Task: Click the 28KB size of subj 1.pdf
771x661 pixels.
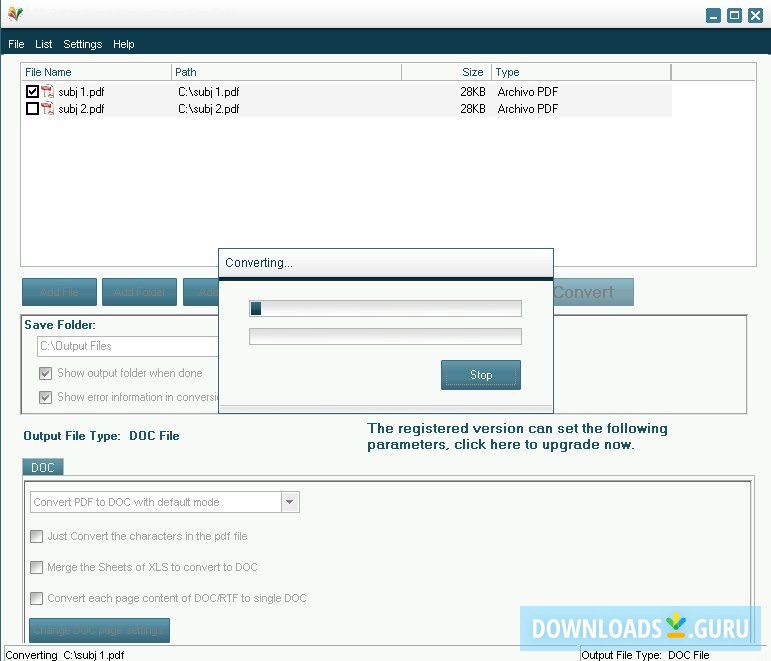Action: [473, 92]
